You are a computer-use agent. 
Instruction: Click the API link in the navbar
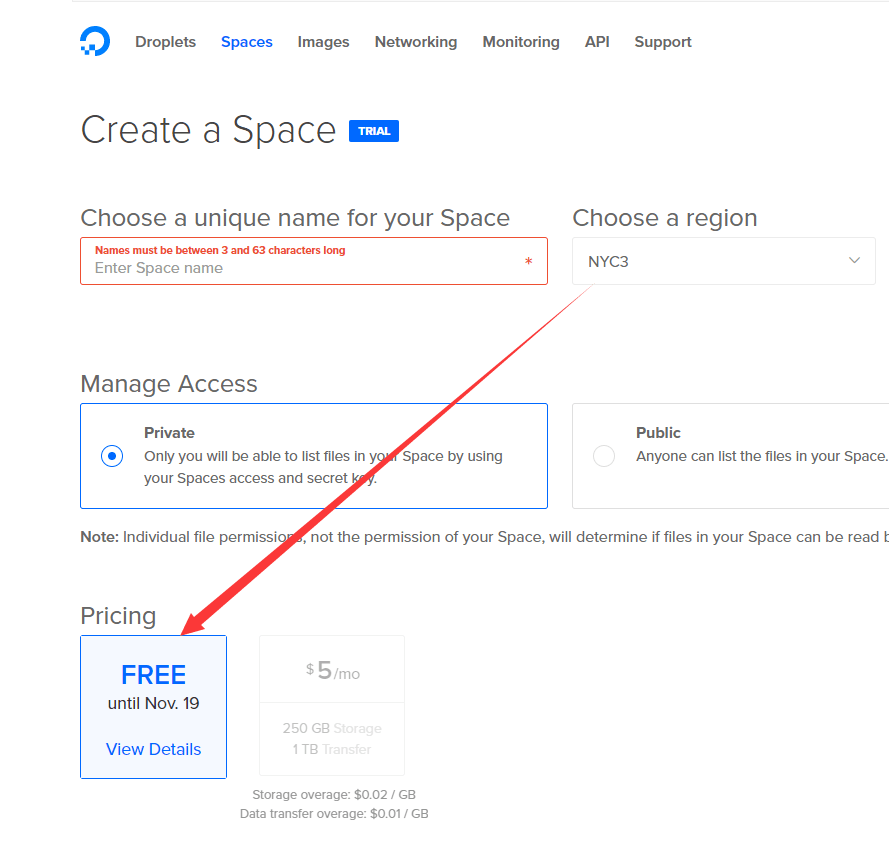coord(597,42)
